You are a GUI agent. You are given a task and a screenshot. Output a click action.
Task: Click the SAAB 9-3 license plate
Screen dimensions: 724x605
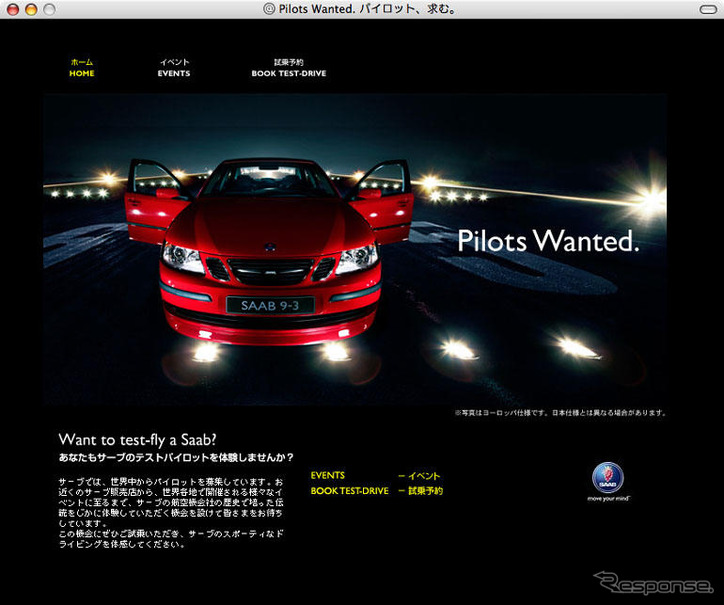270,305
